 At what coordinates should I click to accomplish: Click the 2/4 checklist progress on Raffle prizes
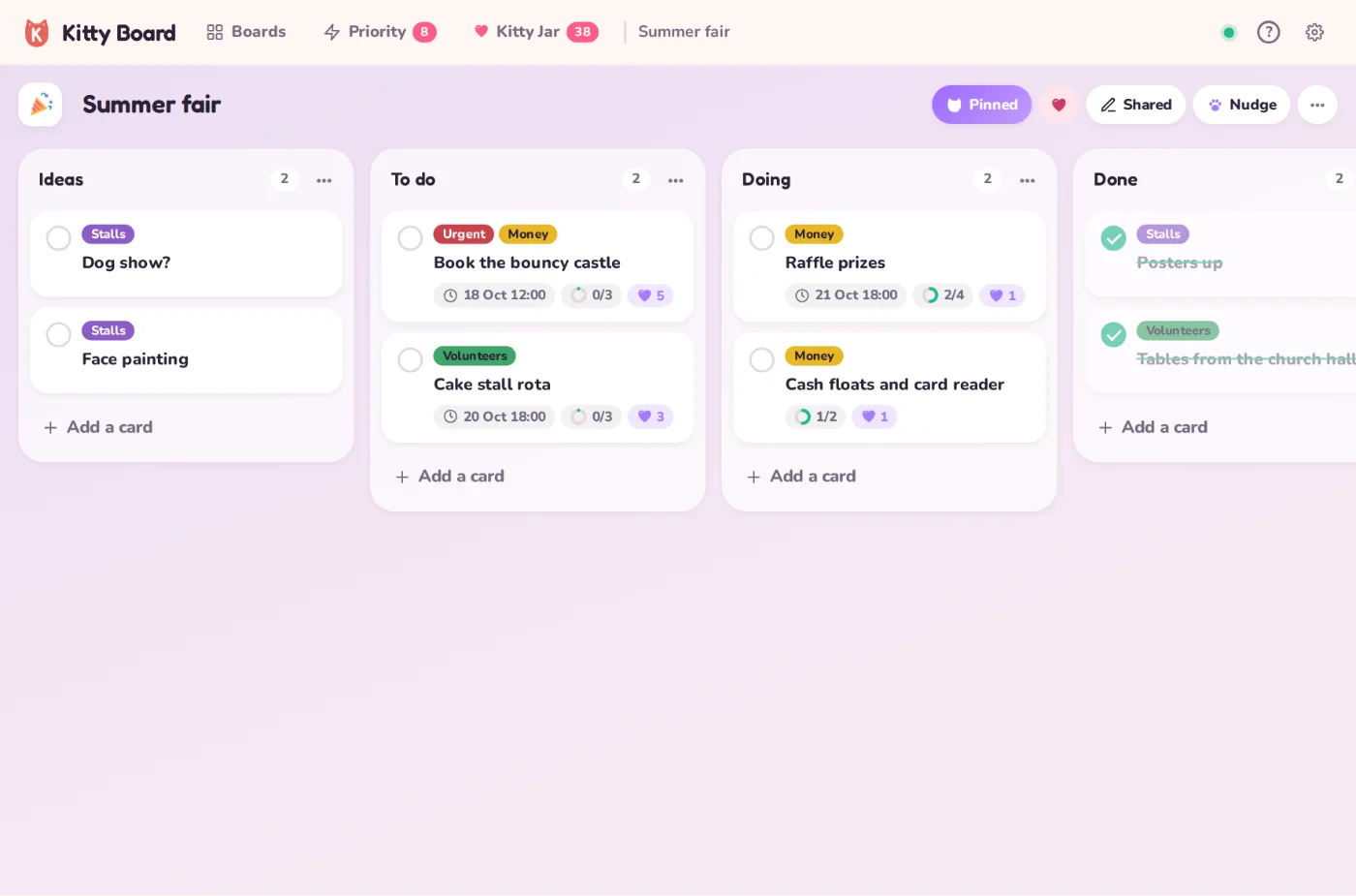[943, 295]
